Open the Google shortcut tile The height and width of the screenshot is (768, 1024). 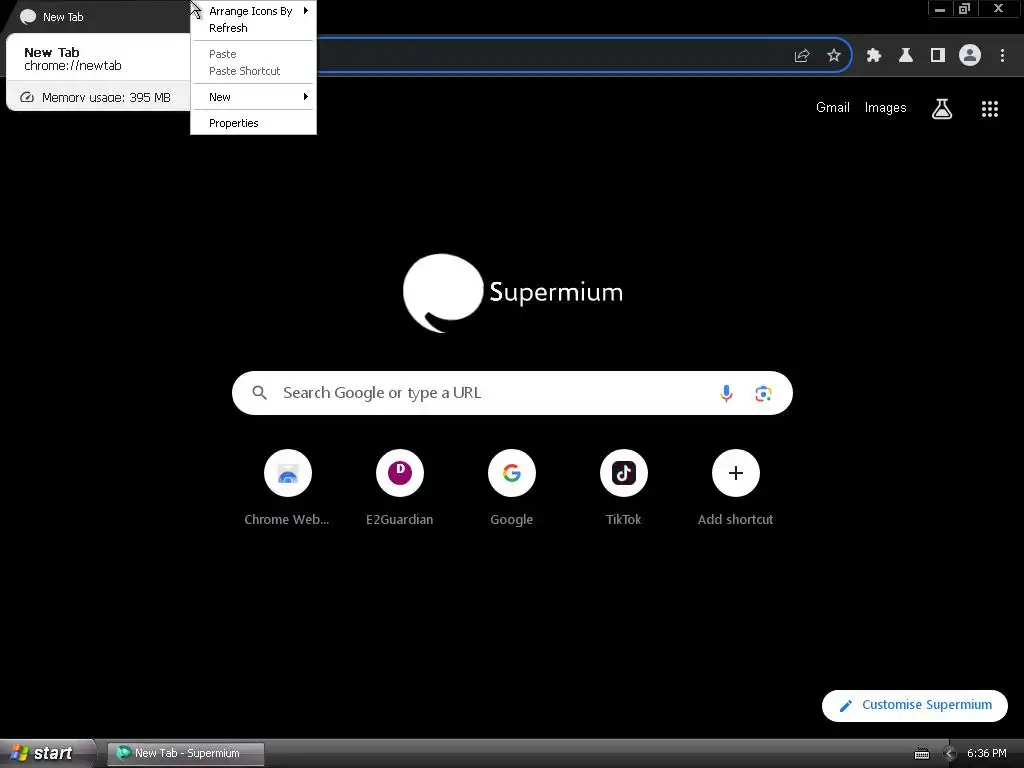512,488
